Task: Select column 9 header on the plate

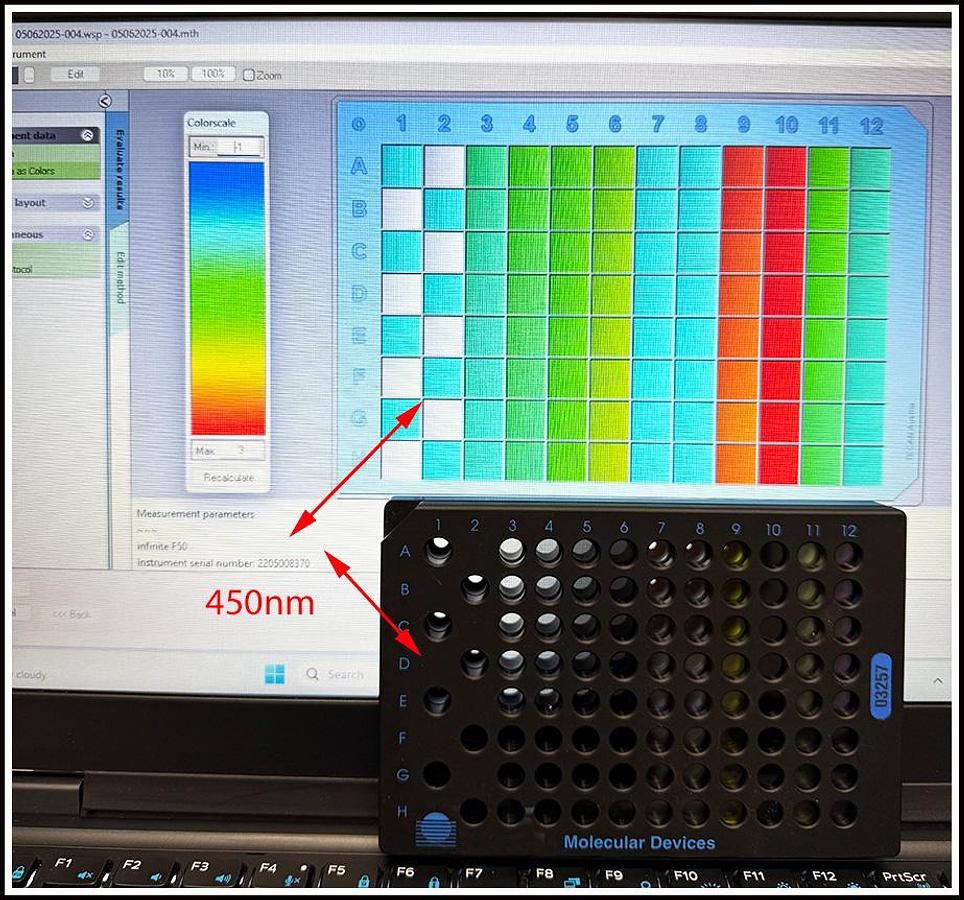Action: 743,124
